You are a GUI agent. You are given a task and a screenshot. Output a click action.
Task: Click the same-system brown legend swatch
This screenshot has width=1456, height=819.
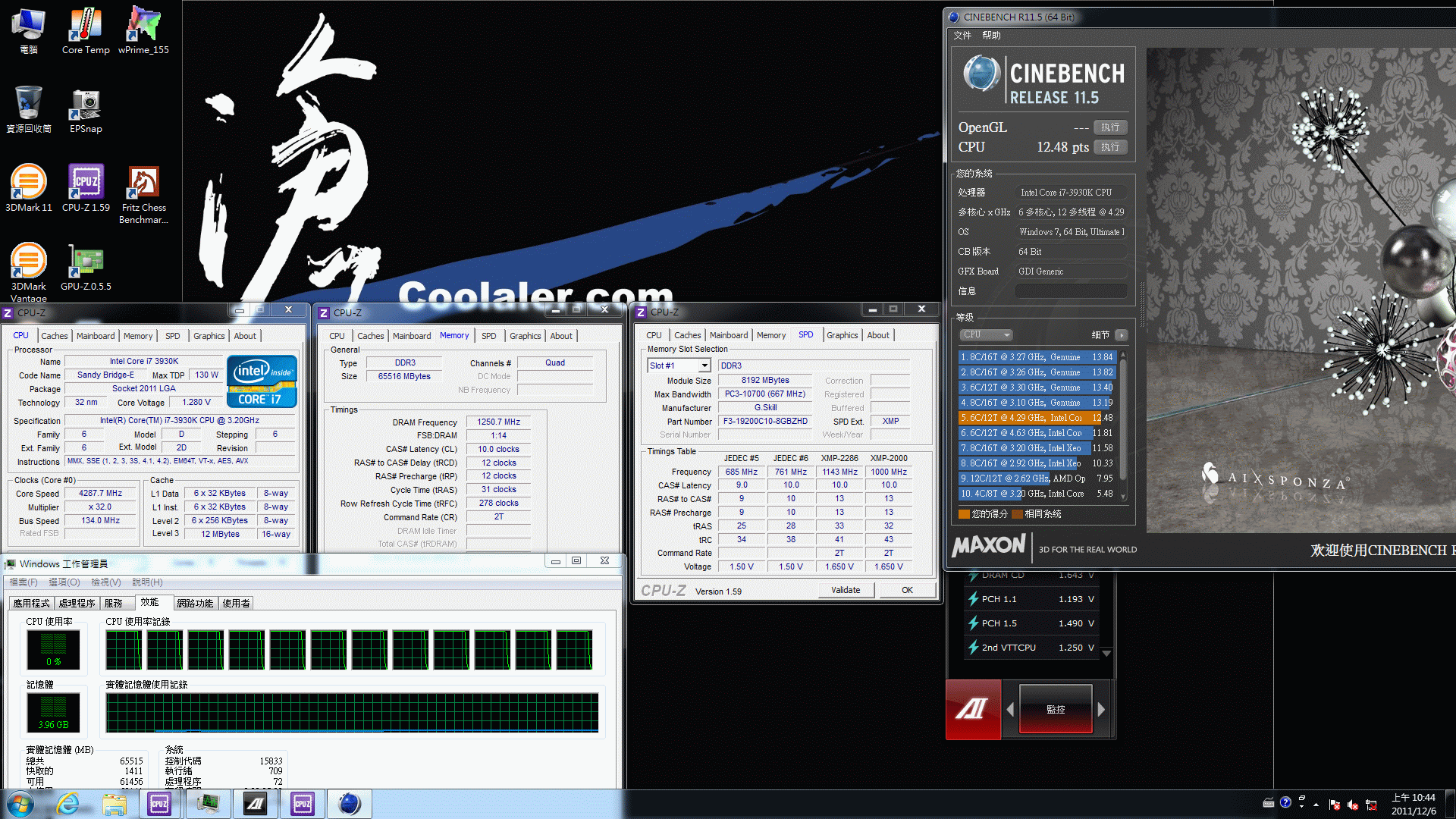[1017, 514]
